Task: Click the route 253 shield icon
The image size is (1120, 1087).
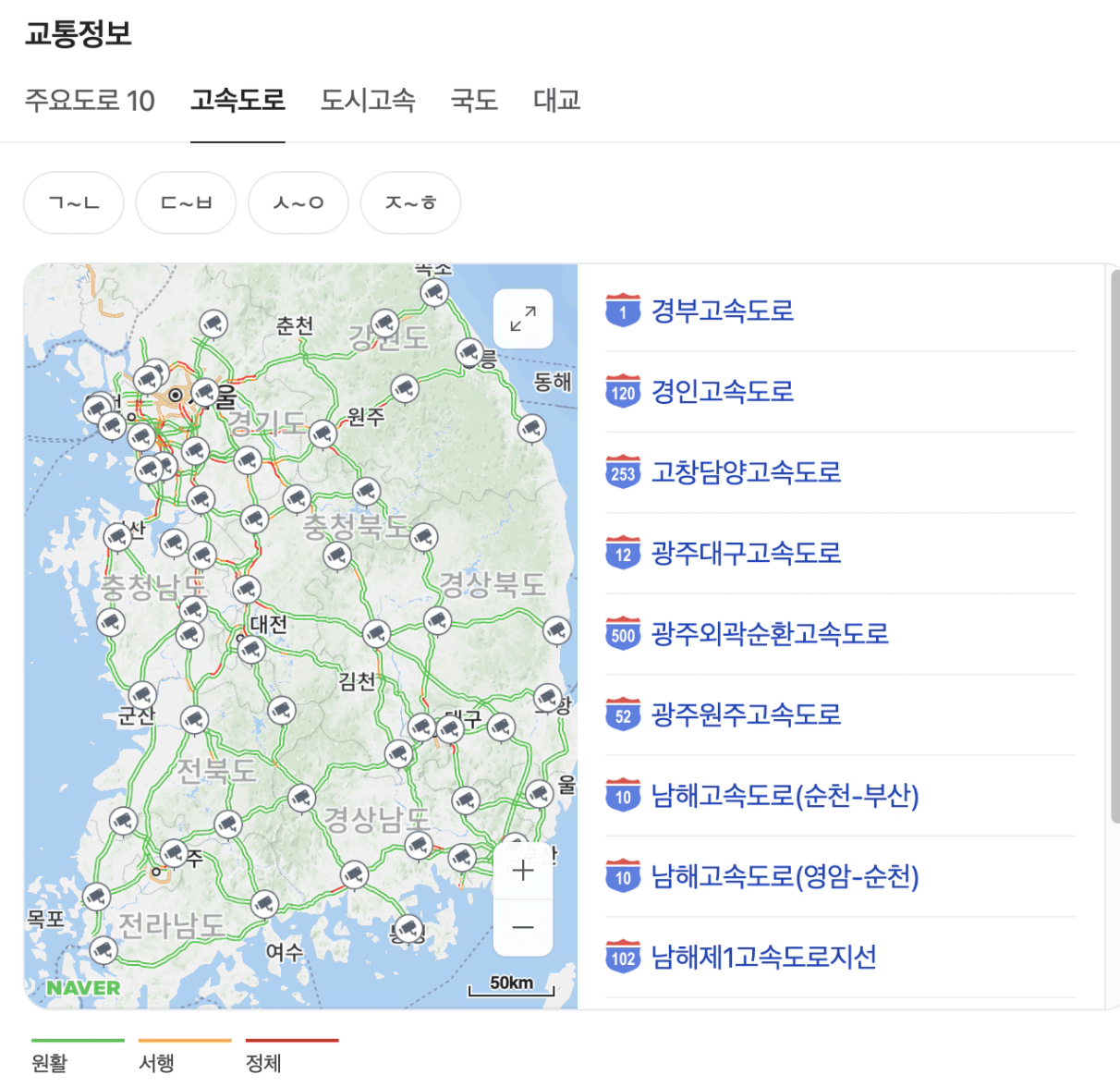Action: point(623,473)
